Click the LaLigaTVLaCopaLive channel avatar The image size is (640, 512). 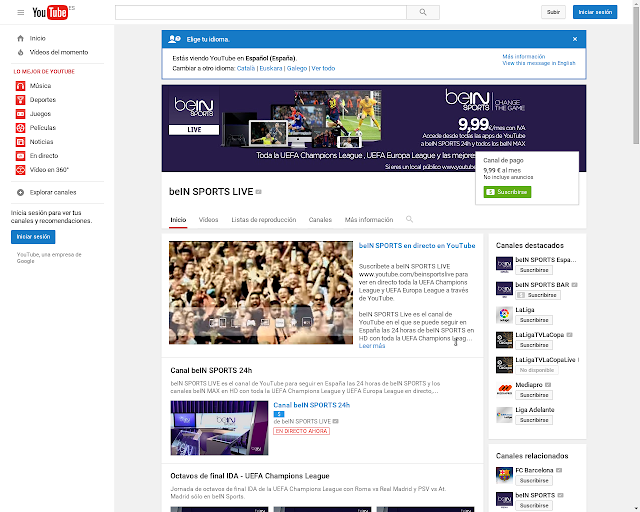(504, 365)
